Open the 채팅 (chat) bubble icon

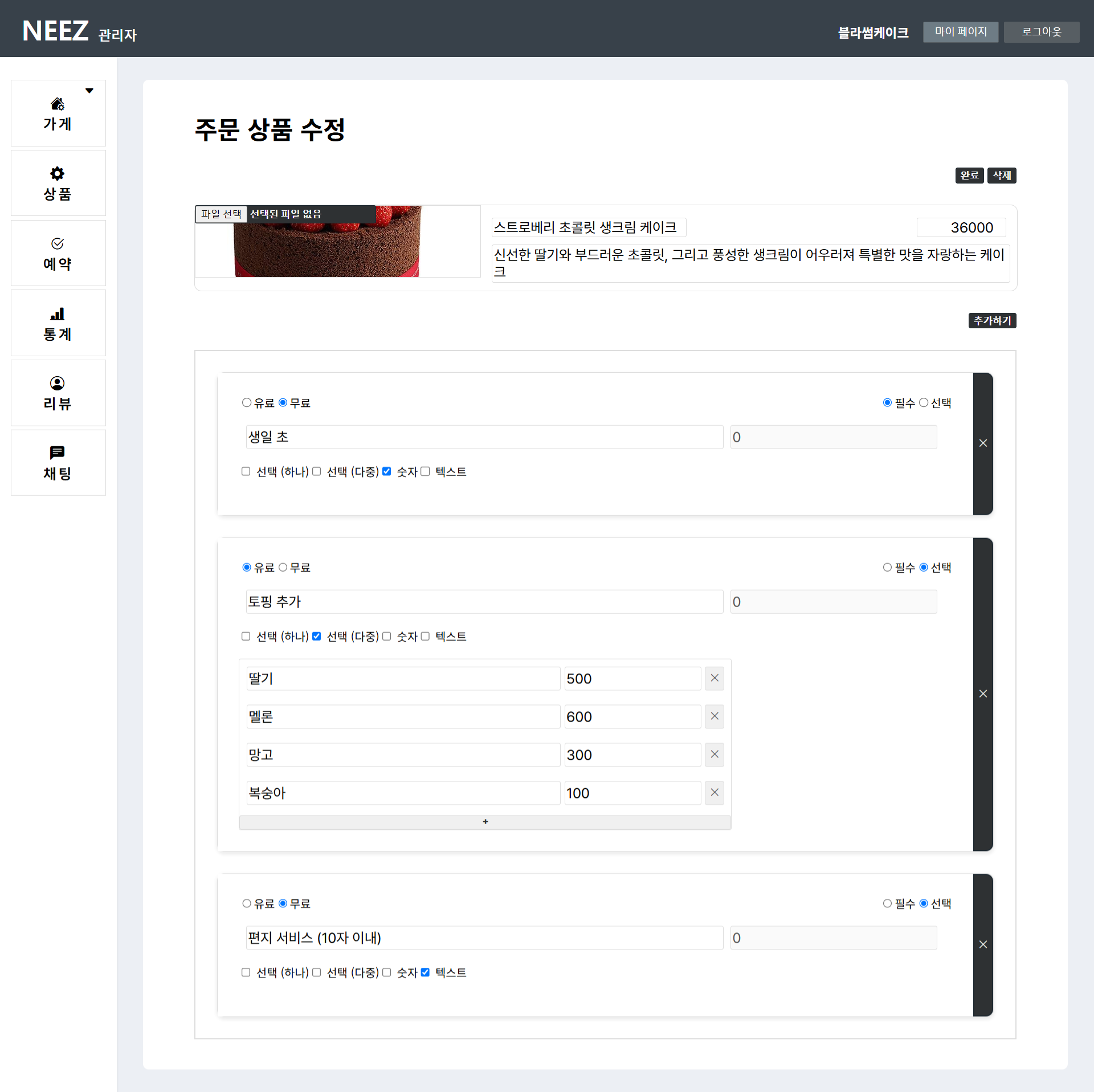[x=58, y=453]
